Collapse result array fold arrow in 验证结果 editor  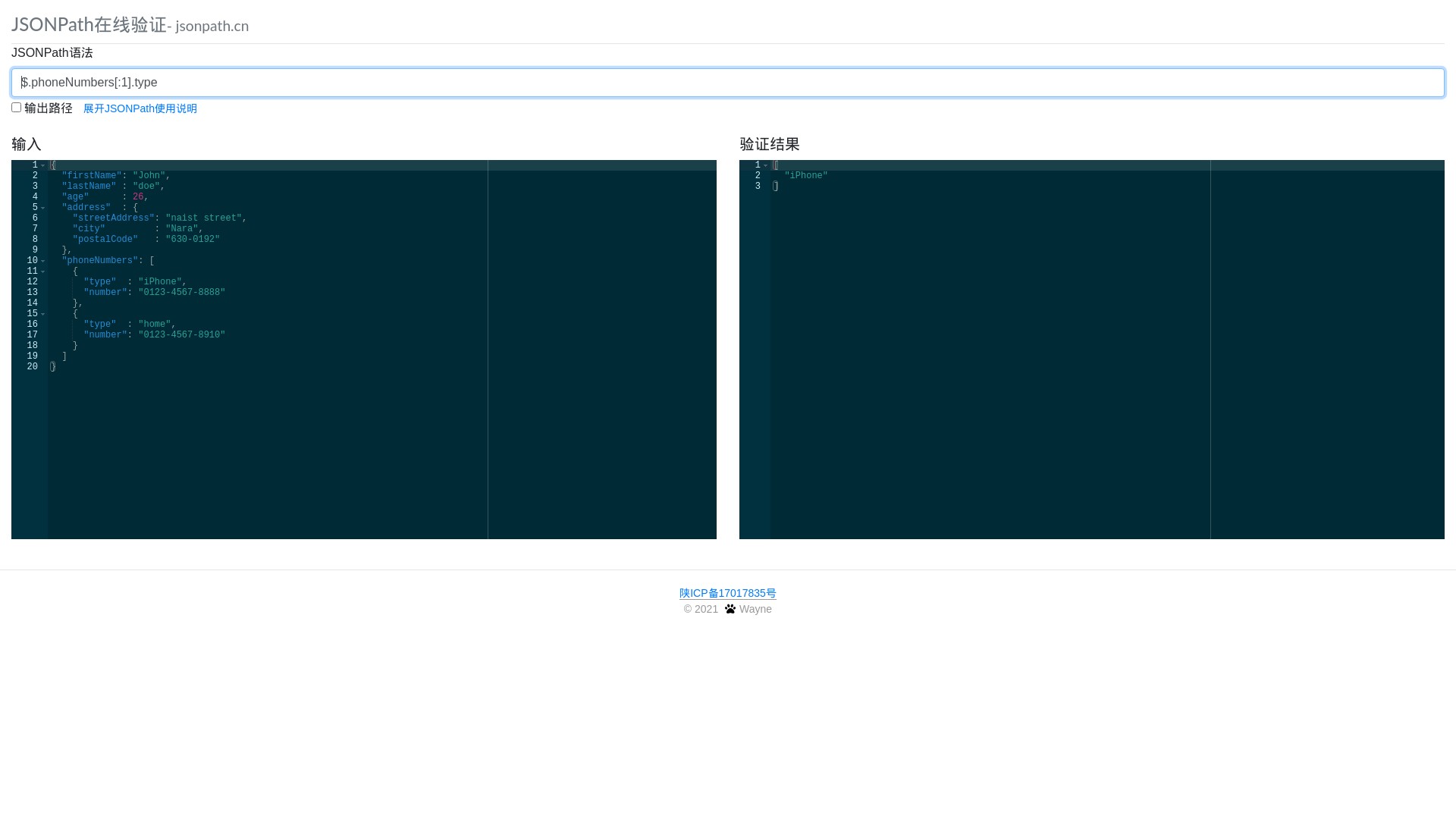coord(766,165)
